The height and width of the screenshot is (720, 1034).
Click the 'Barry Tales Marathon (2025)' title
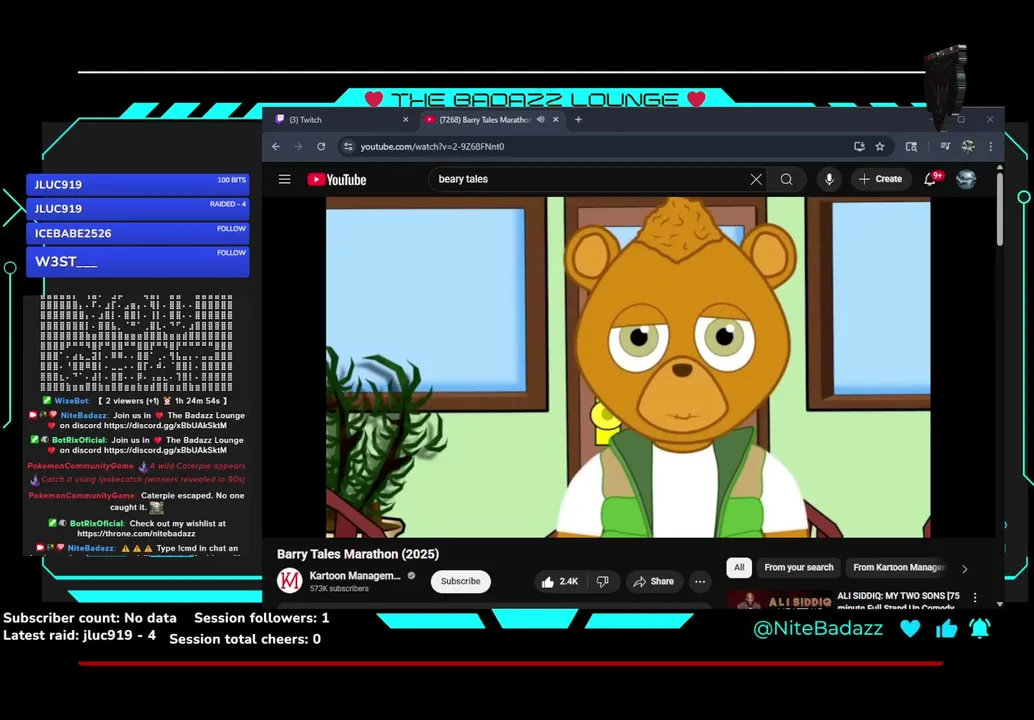tap(358, 554)
